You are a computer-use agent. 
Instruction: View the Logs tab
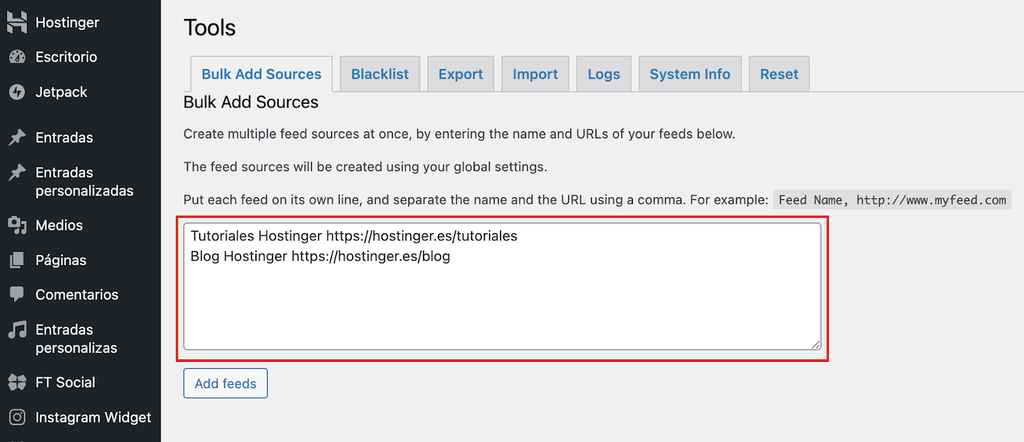coord(604,74)
